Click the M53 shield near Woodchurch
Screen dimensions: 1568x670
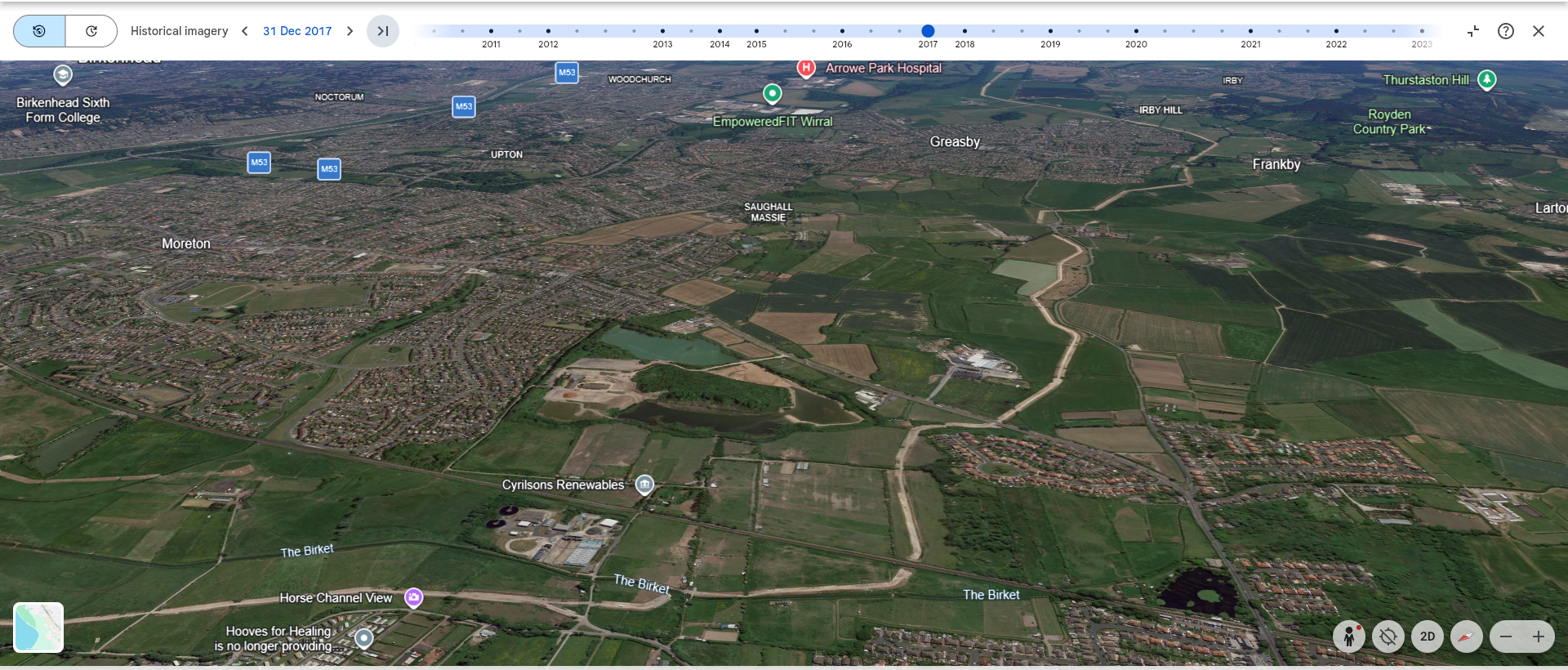[567, 73]
